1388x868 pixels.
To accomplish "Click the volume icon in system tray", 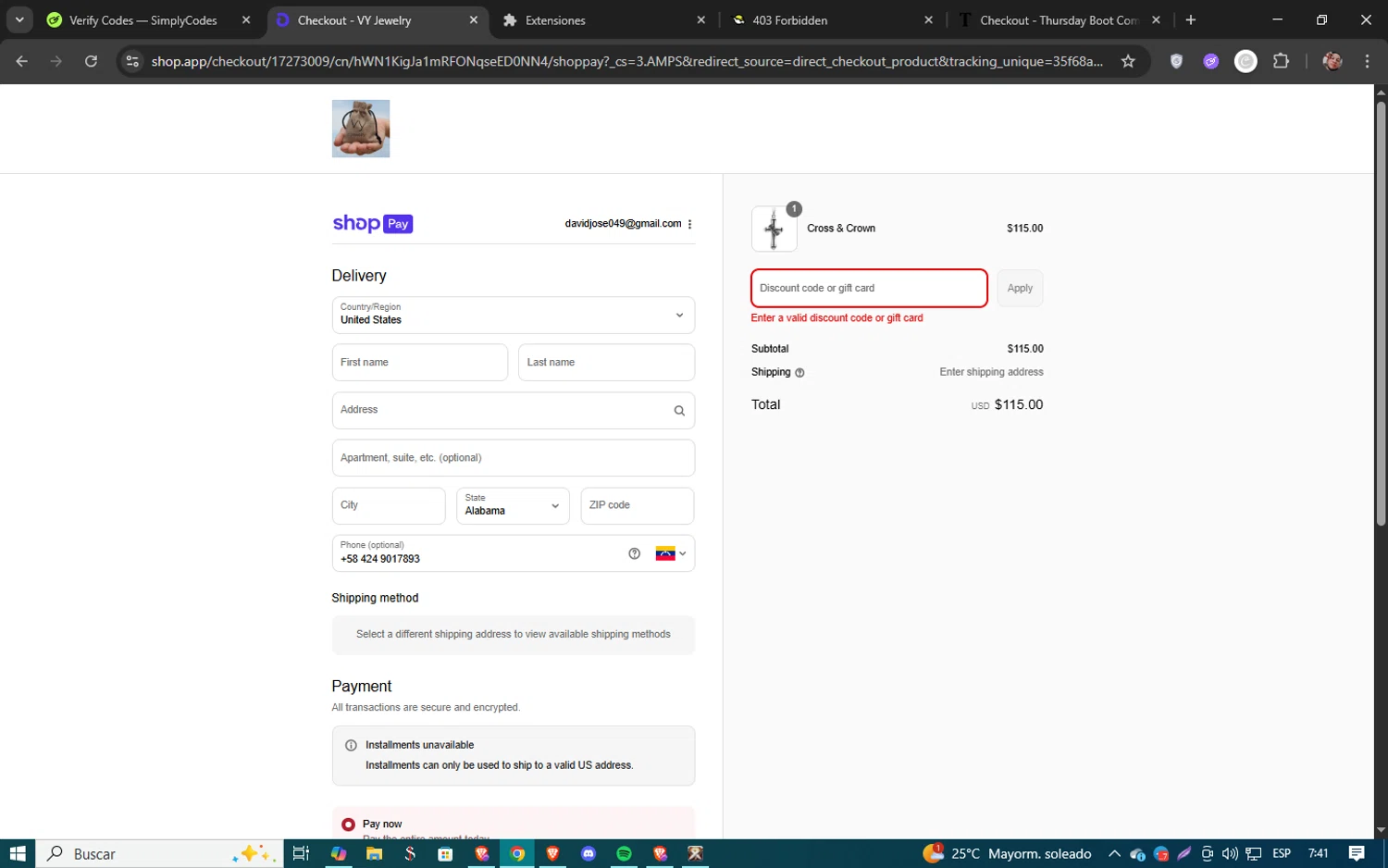I will point(1230,853).
